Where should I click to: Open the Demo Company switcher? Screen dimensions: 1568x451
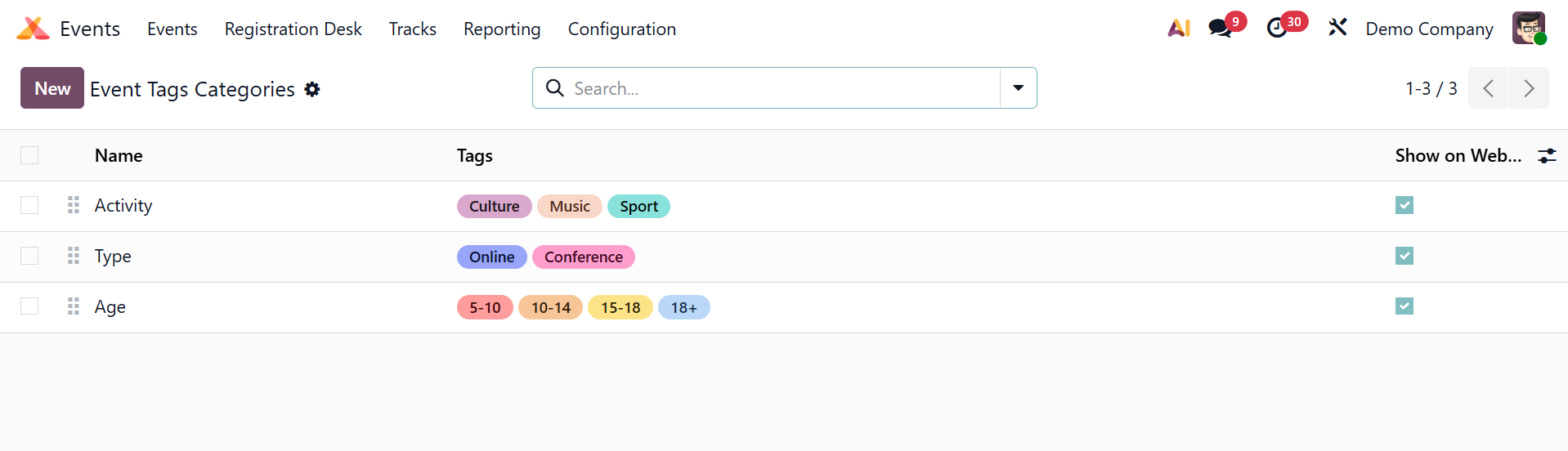(1429, 29)
